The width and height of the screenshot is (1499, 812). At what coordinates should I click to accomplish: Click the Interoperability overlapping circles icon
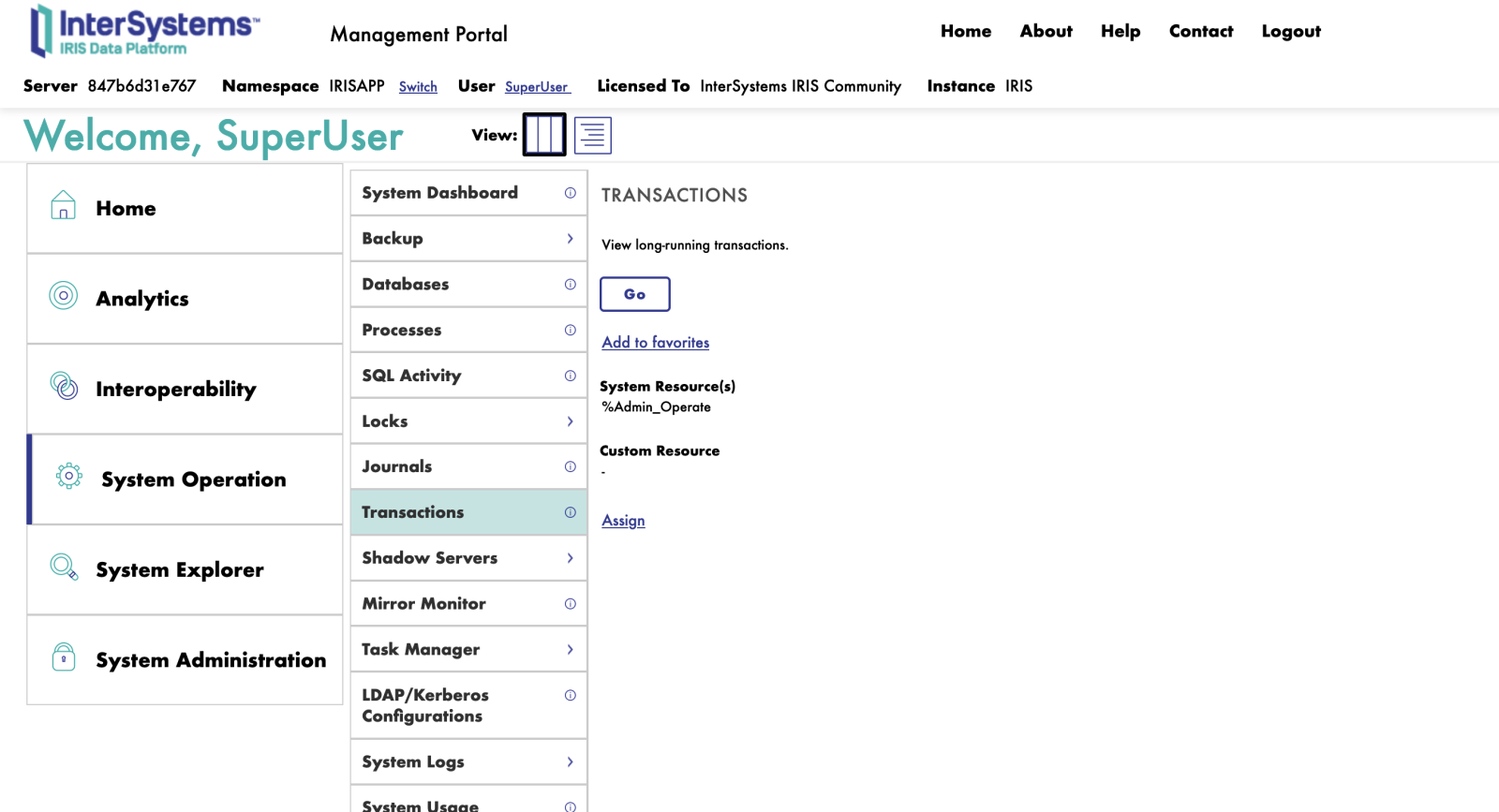click(x=64, y=386)
